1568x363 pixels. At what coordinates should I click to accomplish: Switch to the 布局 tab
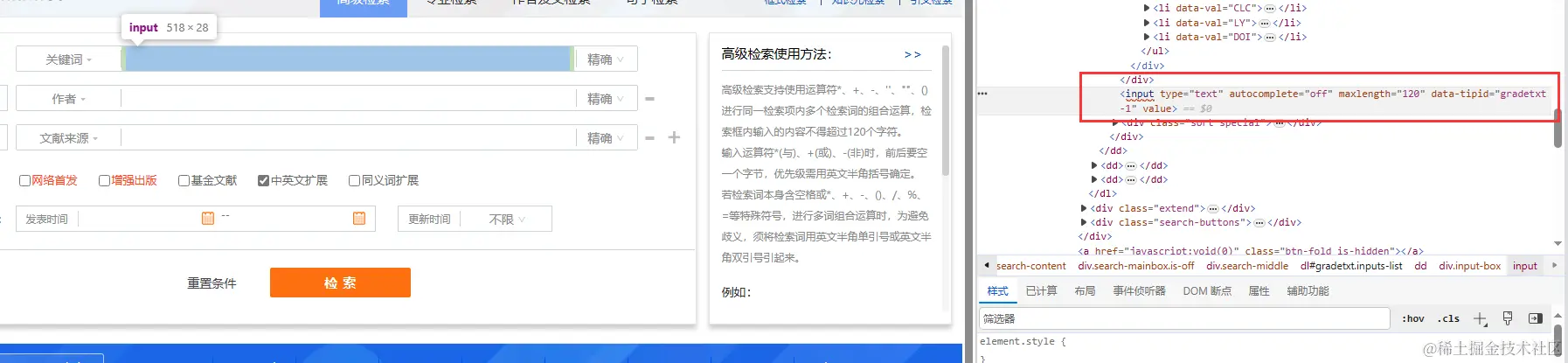click(1085, 291)
